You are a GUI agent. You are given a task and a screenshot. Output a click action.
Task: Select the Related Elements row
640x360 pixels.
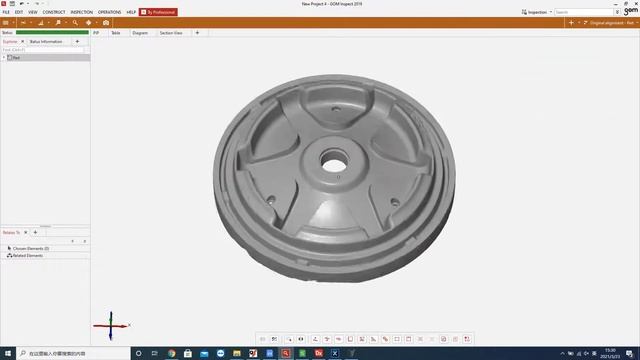click(45, 256)
